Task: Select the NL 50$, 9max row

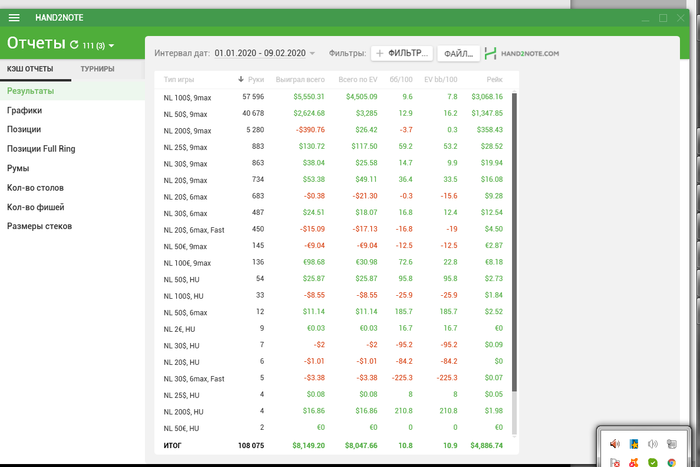Action: coord(333,113)
